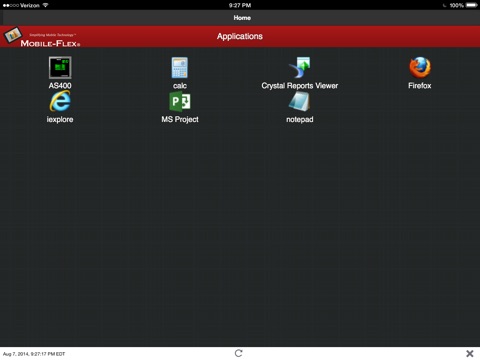Click the Applications header text
Screen dimensions: 480x360
(x=240, y=36)
